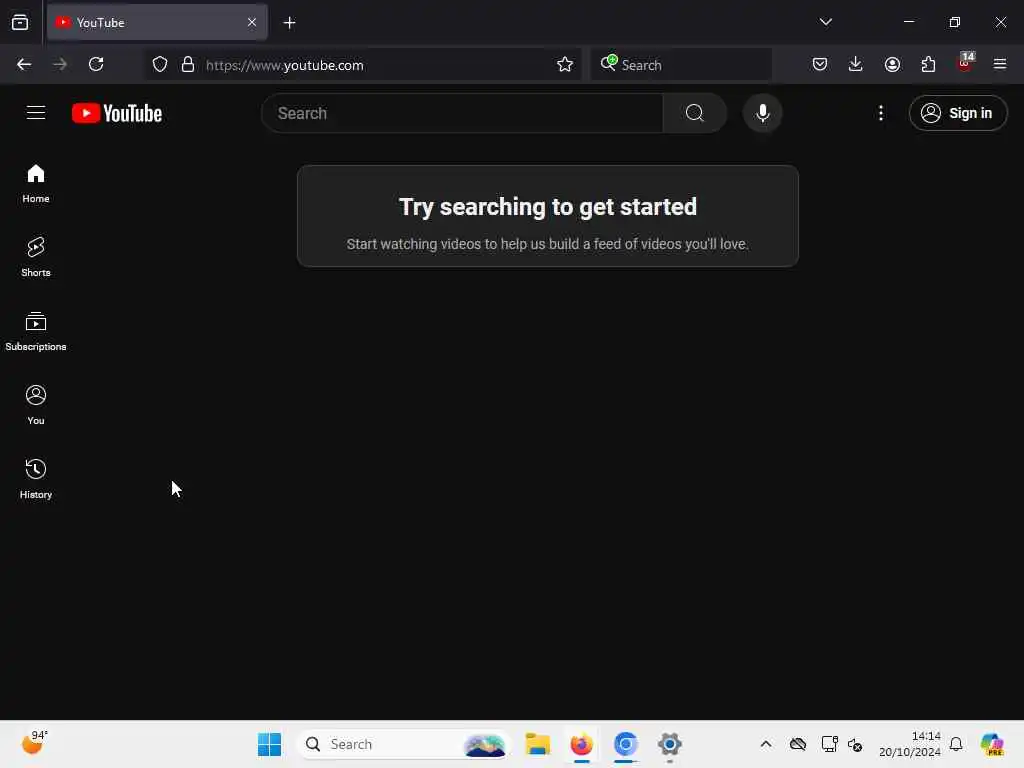
Task: Click the YouTube logo
Action: (117, 113)
